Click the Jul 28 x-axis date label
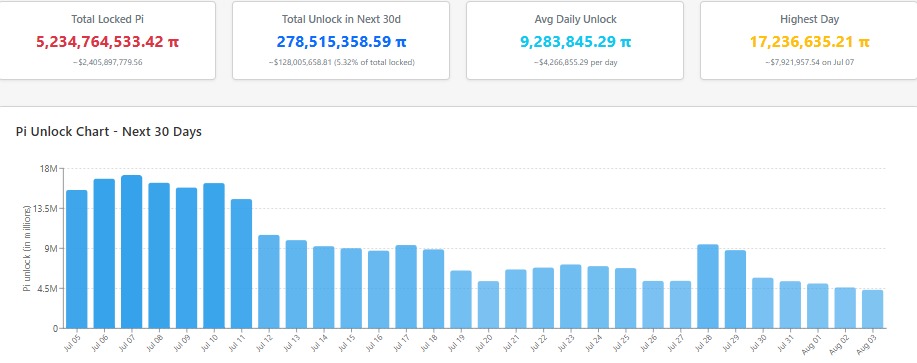The height and width of the screenshot is (363, 917). click(x=704, y=343)
